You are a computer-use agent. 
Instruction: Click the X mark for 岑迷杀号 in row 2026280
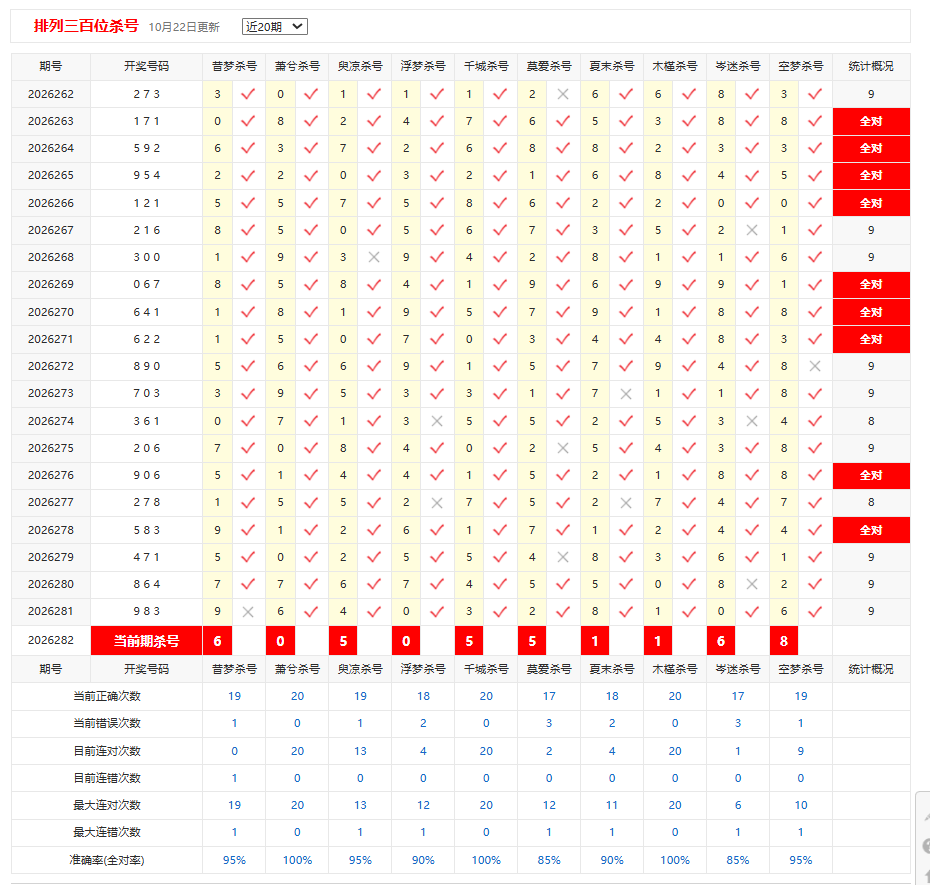(x=751, y=584)
